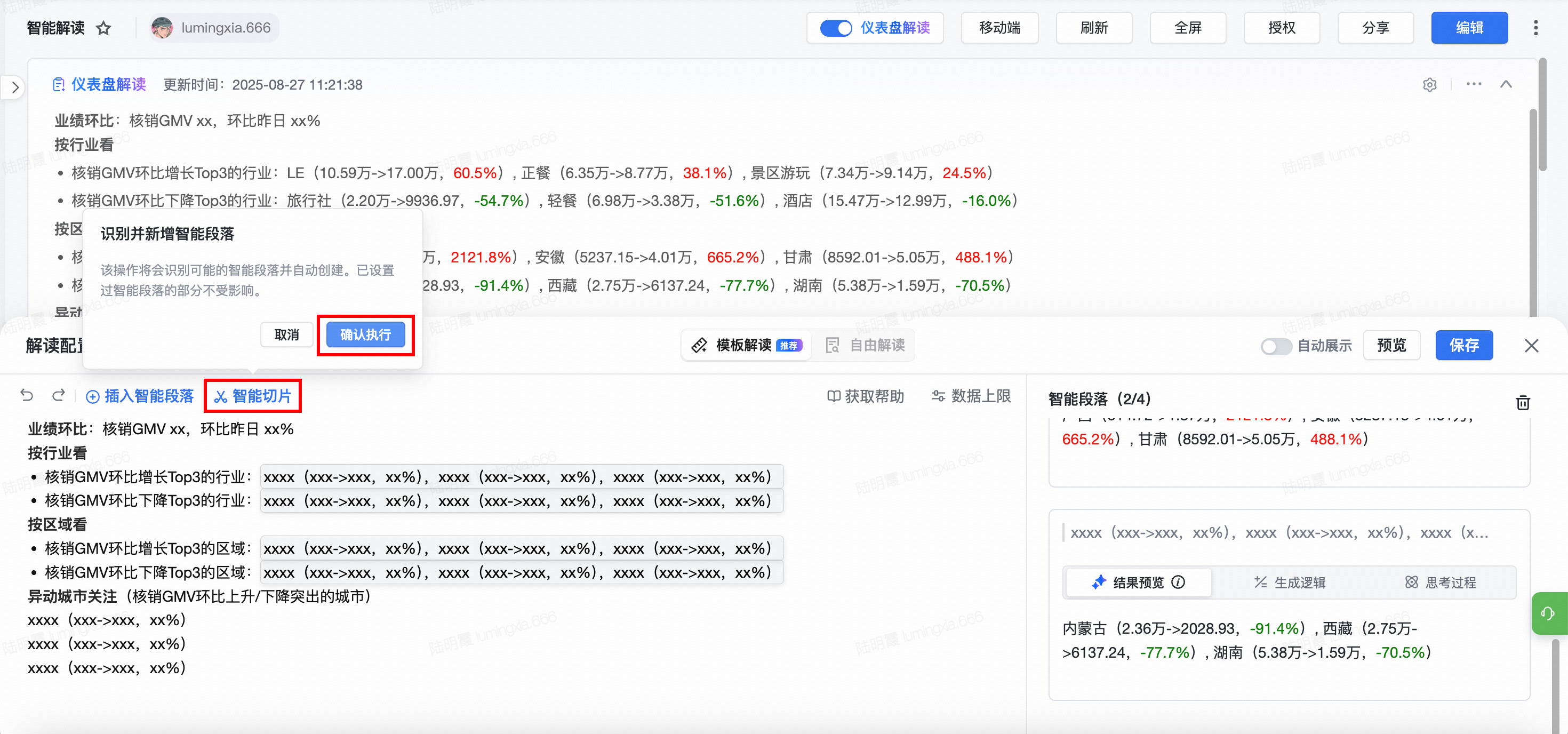
Task: Click the 确认执行 confirm button
Action: pyautogui.click(x=365, y=335)
